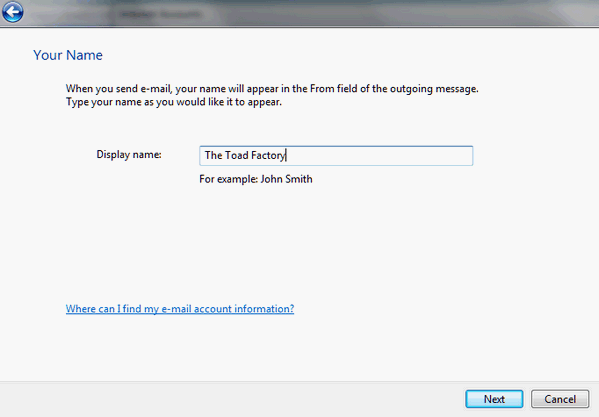Click the word 'e-mail' within the help link

point(177,309)
